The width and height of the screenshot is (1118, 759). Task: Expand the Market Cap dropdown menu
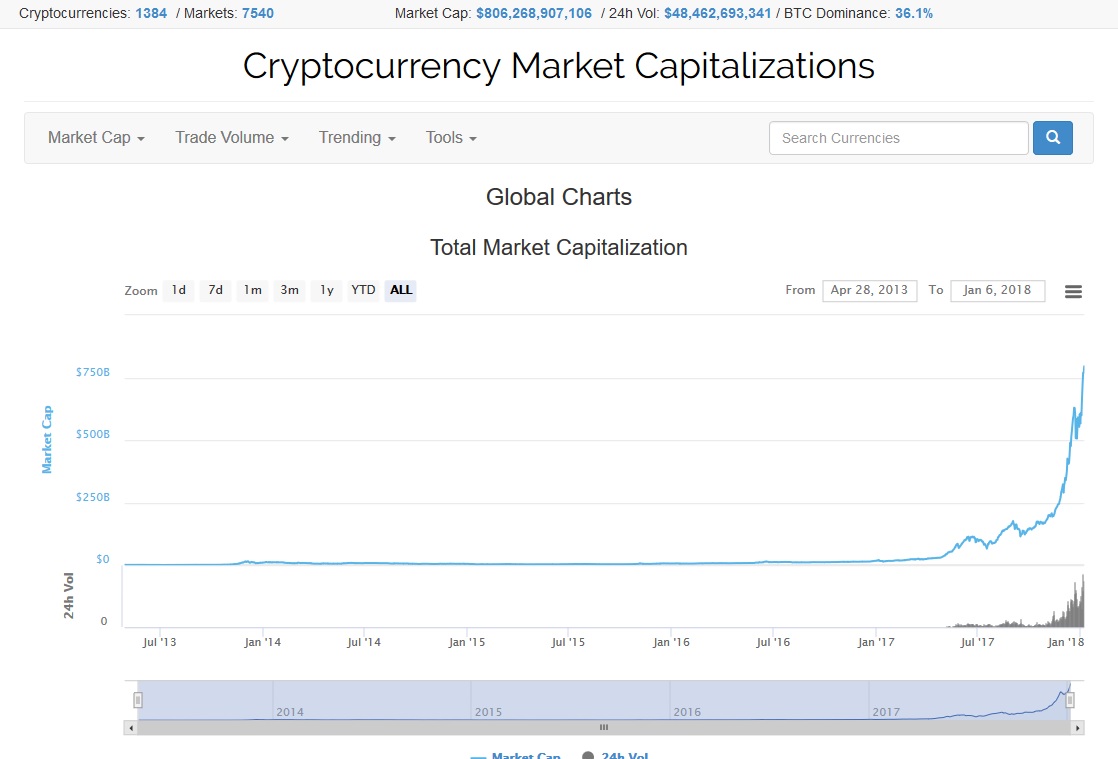(96, 138)
